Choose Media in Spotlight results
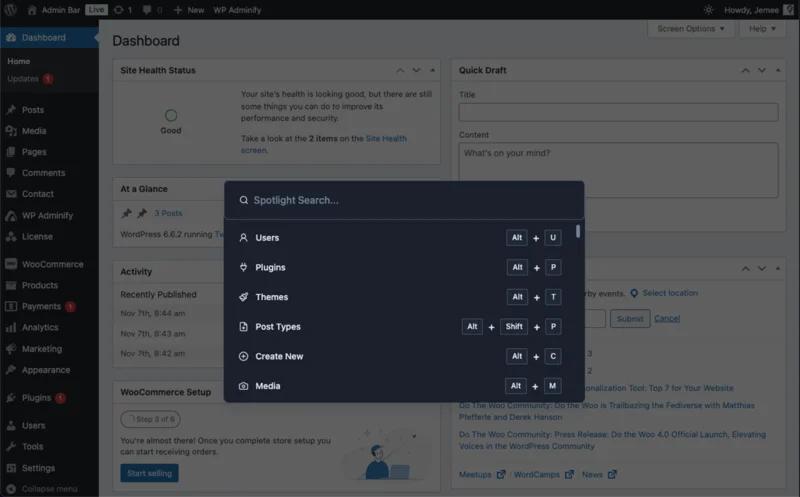The height and width of the screenshot is (497, 800). click(x=400, y=386)
